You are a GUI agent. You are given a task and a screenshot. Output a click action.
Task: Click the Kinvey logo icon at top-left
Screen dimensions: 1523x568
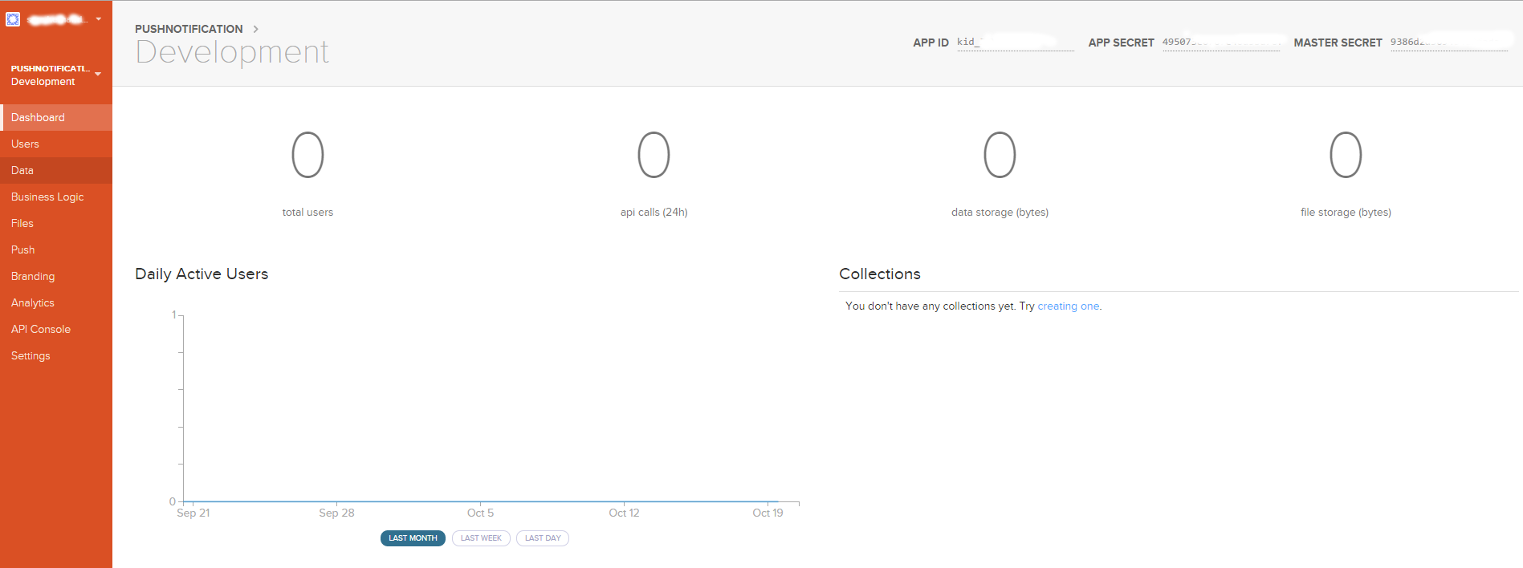tap(13, 19)
